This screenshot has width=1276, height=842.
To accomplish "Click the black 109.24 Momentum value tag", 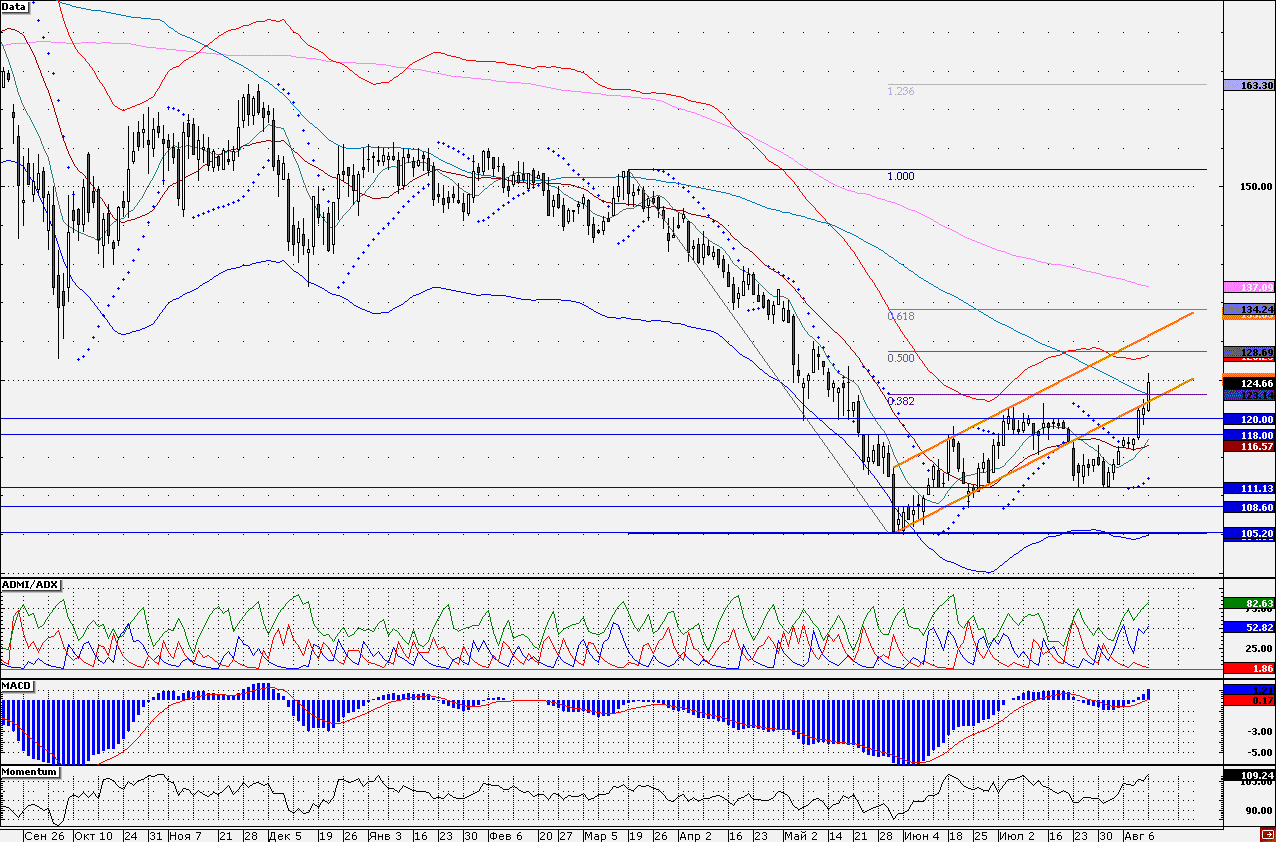I will pyautogui.click(x=1249, y=775).
